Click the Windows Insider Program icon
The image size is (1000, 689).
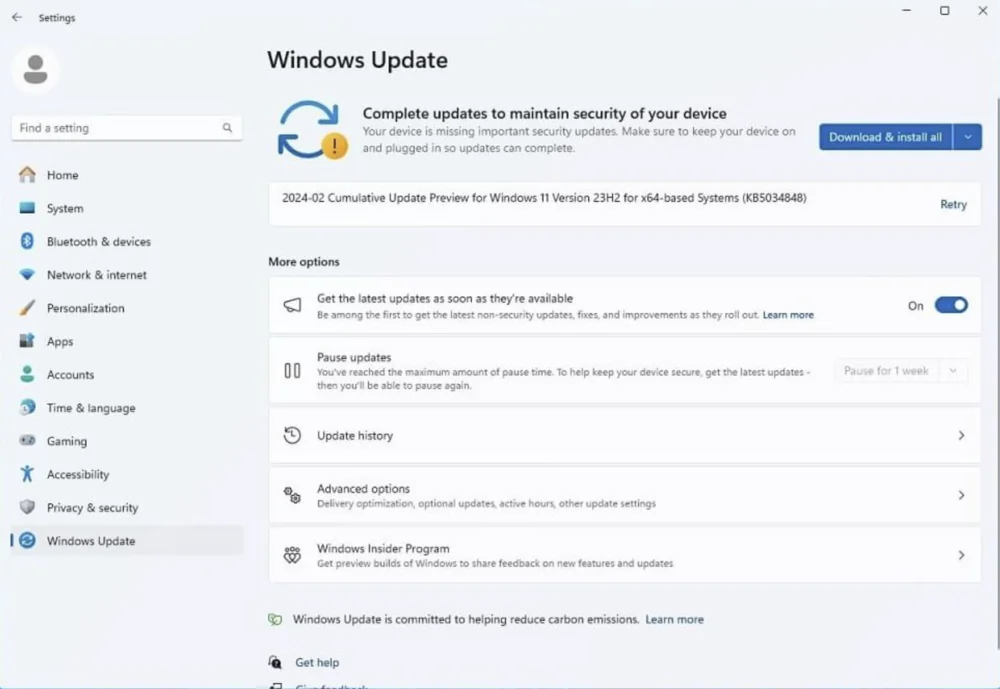[292, 555]
